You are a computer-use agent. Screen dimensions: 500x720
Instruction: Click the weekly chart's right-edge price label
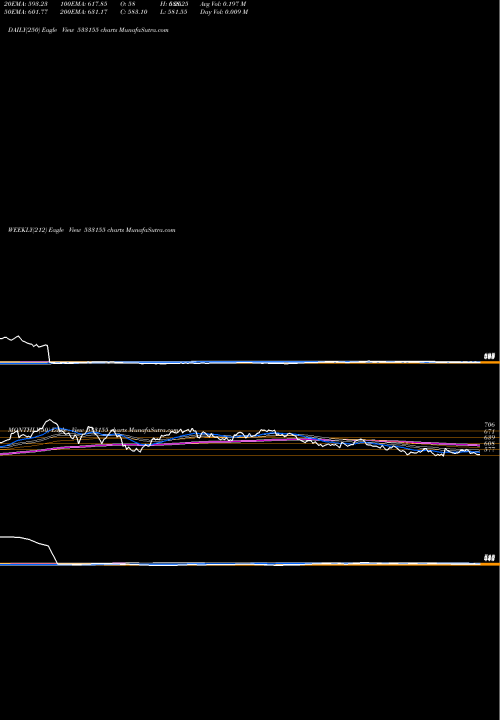point(489,357)
